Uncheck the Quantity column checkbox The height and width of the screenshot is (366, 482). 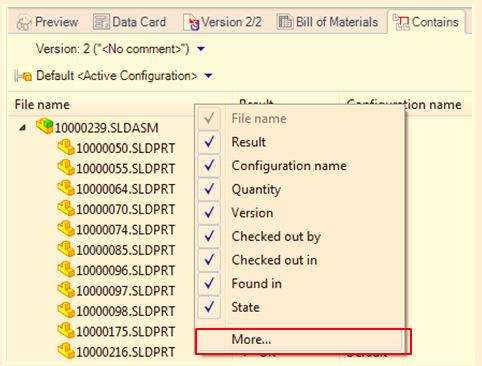(x=209, y=189)
